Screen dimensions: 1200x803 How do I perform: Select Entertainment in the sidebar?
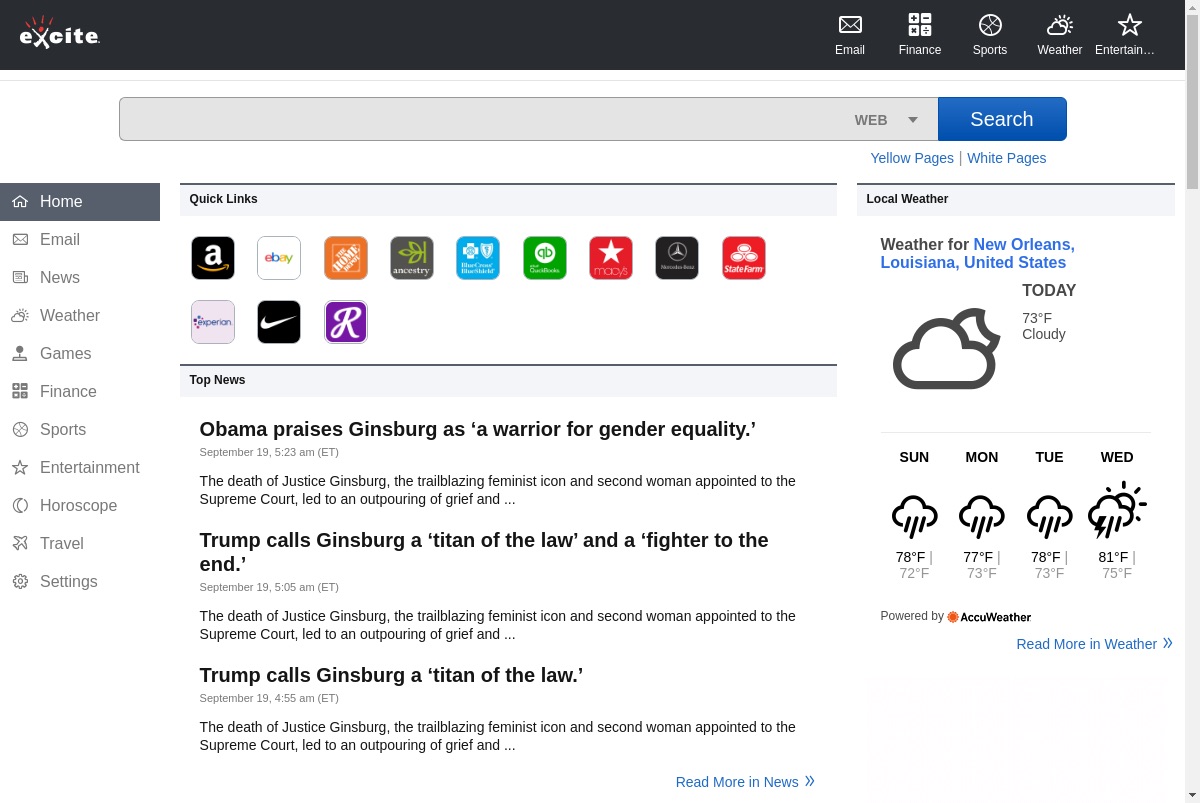[80, 467]
